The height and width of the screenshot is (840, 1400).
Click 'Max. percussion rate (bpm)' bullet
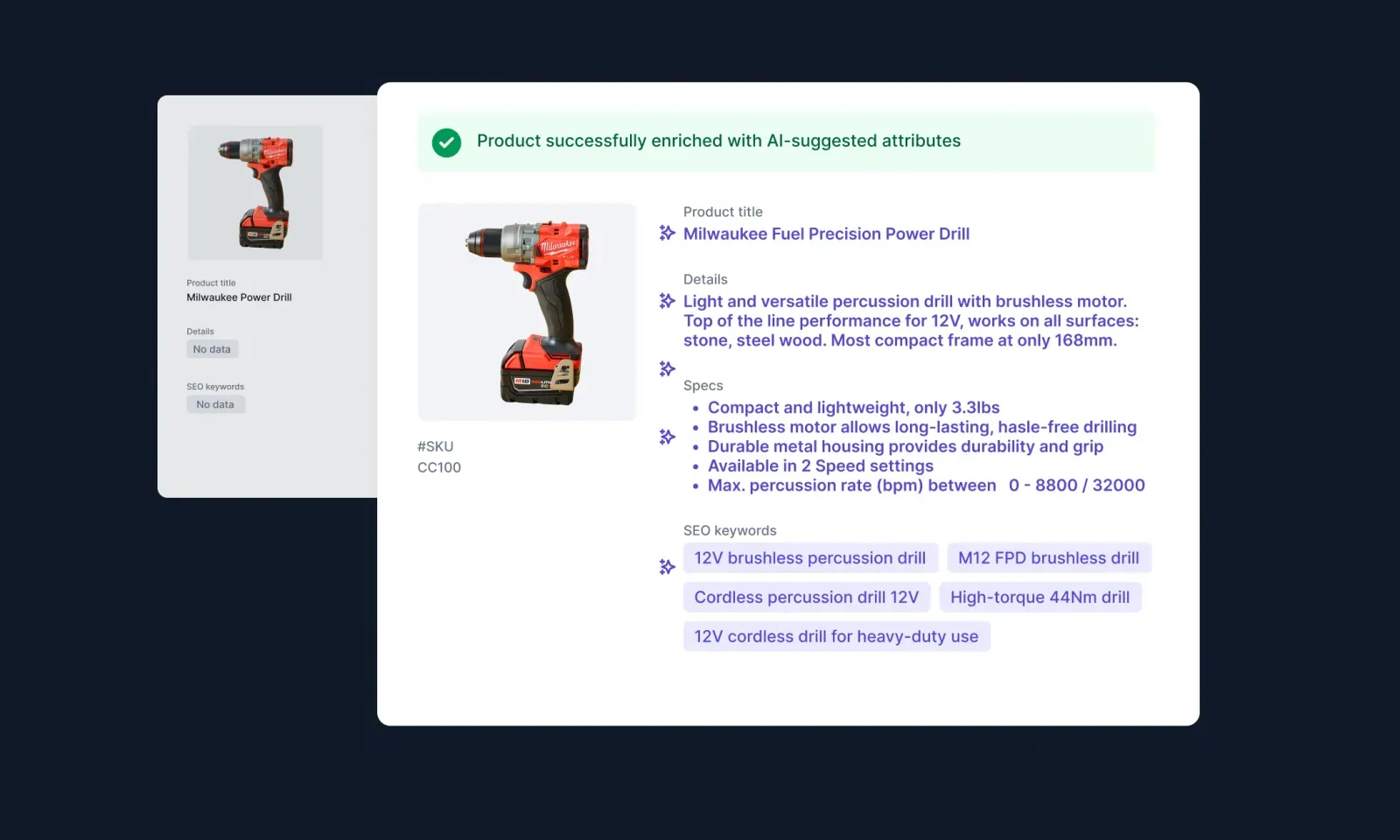927,486
